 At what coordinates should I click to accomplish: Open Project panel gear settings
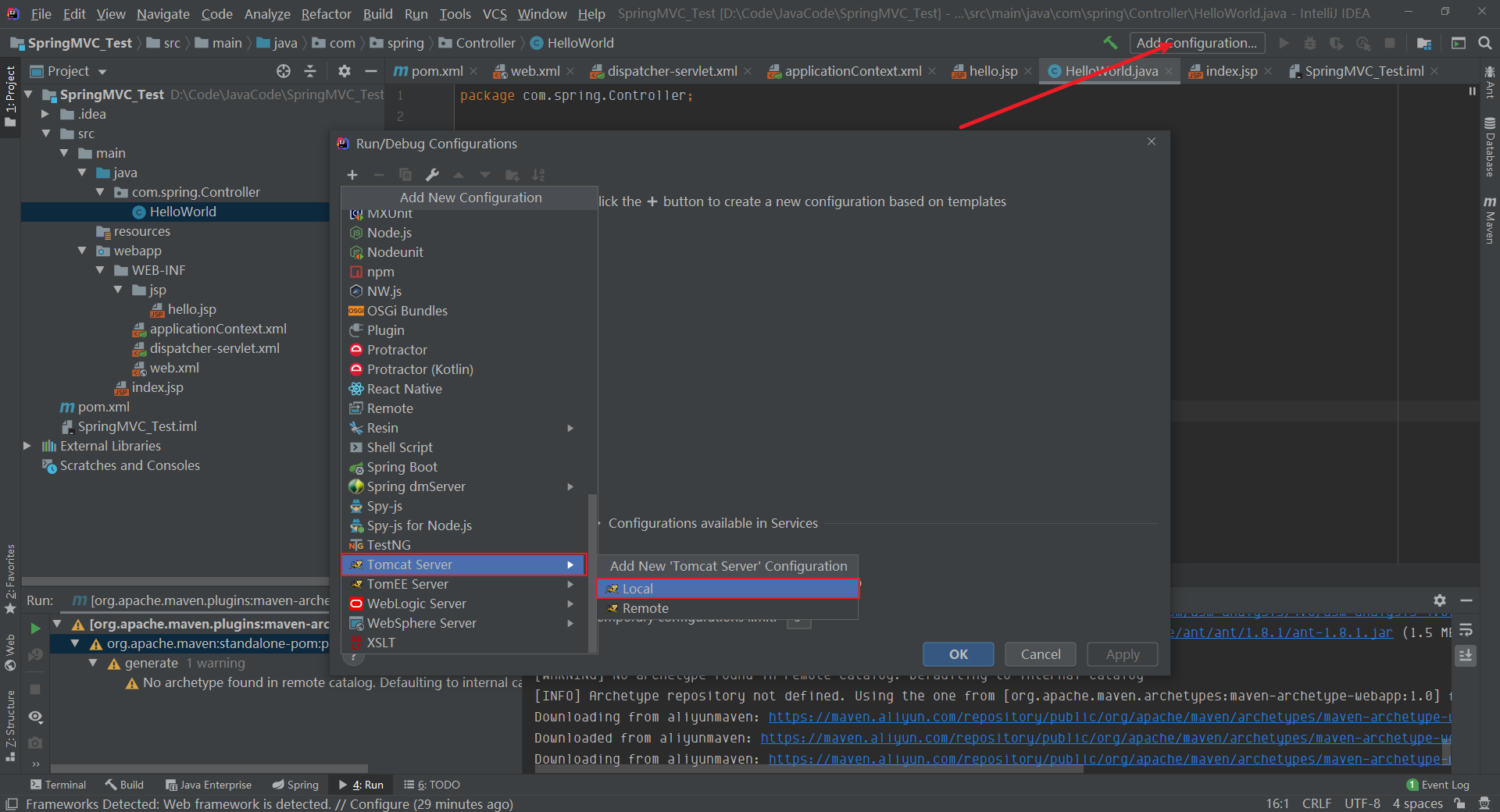tap(345, 71)
